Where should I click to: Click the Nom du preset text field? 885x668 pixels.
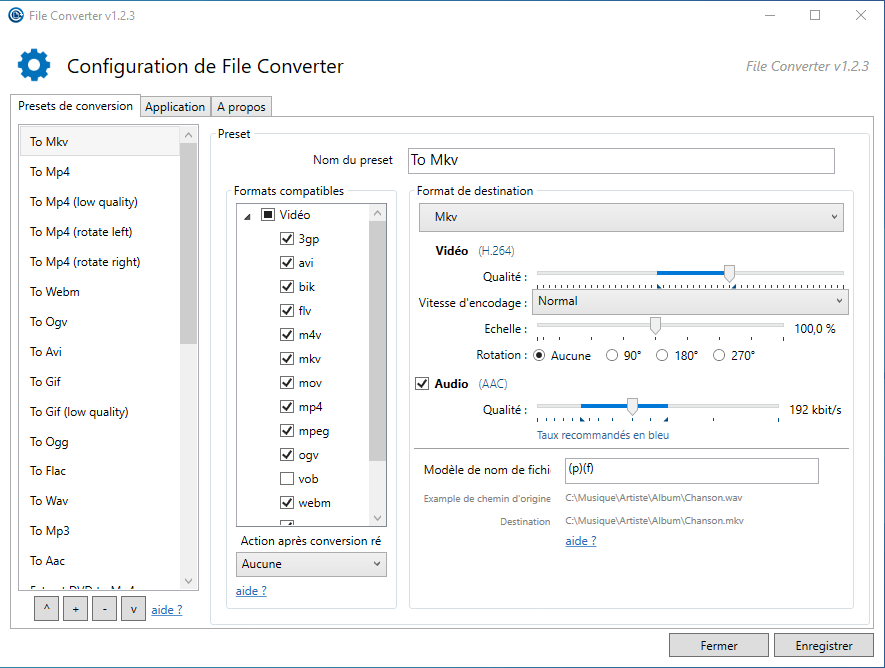pyautogui.click(x=620, y=160)
